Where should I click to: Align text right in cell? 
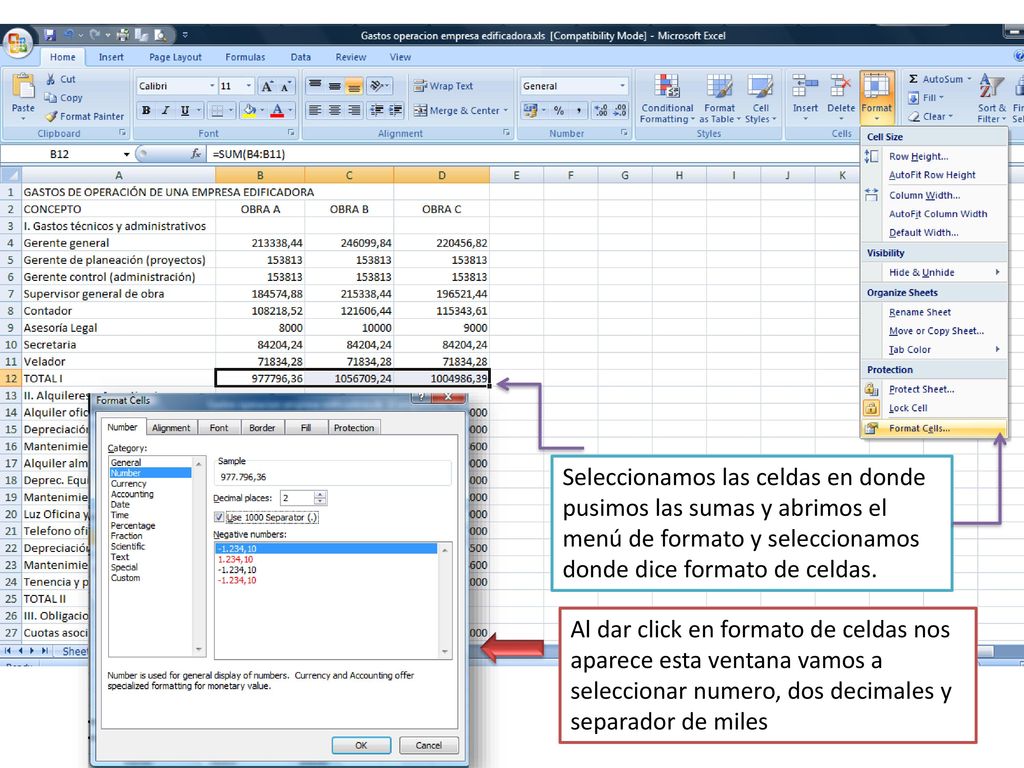pos(354,110)
